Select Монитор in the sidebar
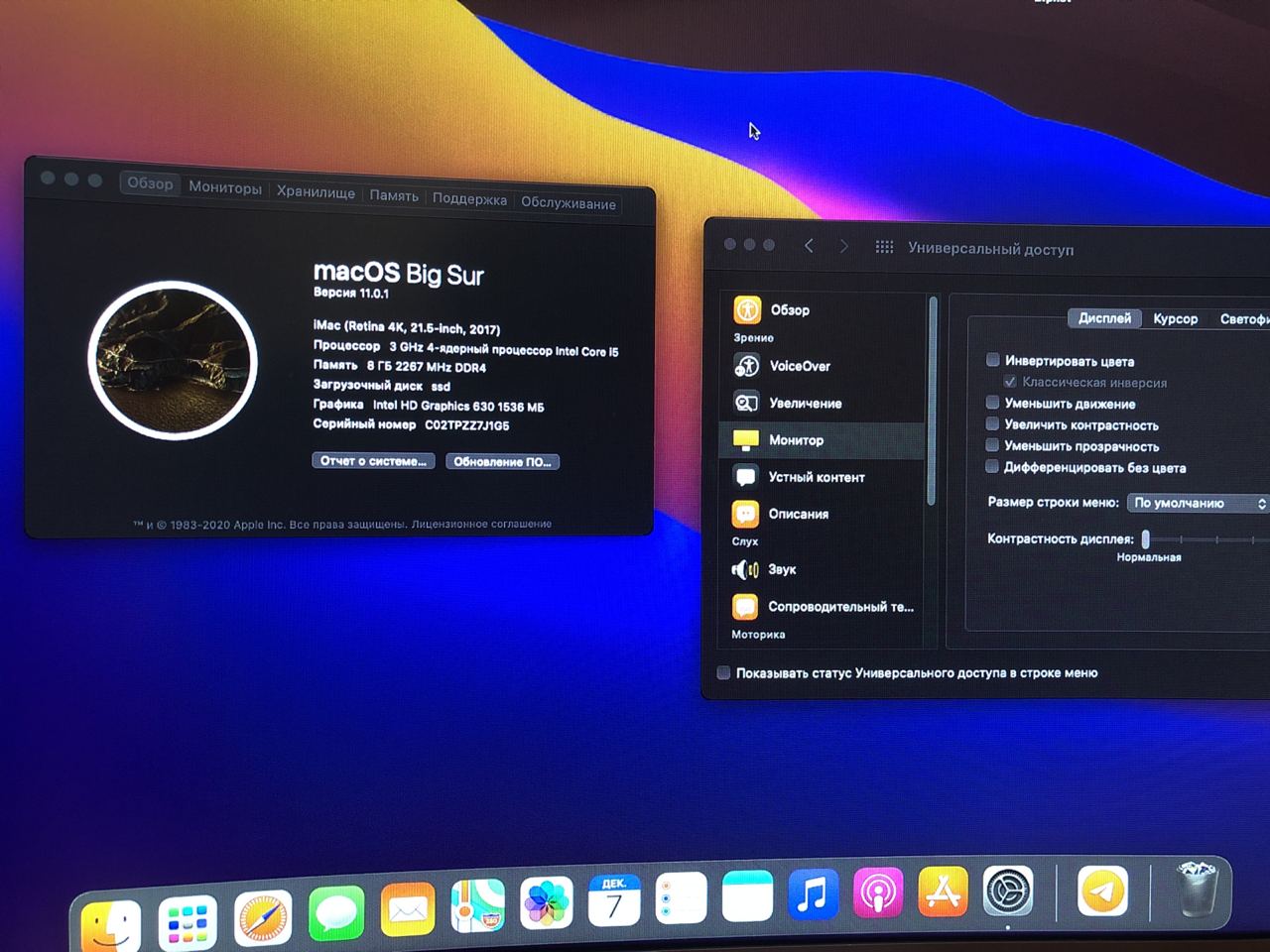Image resolution: width=1270 pixels, height=952 pixels. coord(822,439)
